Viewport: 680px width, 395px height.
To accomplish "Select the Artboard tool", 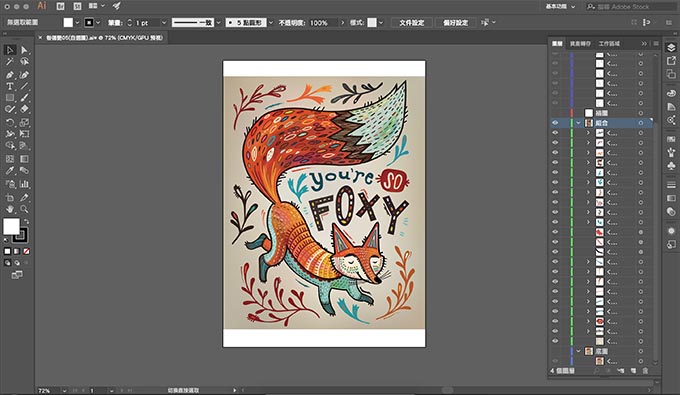I will [x=10, y=198].
